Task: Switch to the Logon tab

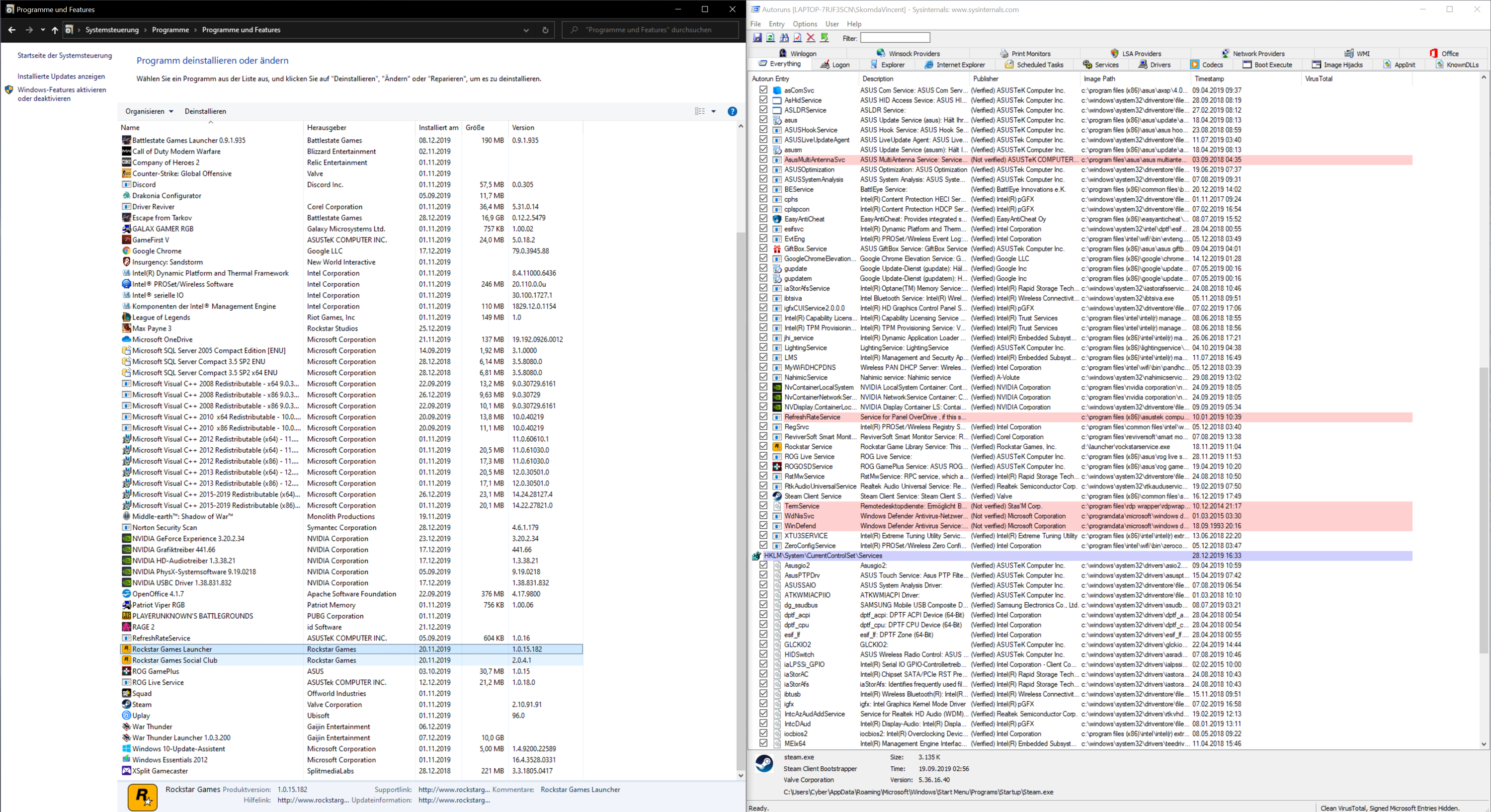Action: point(834,65)
